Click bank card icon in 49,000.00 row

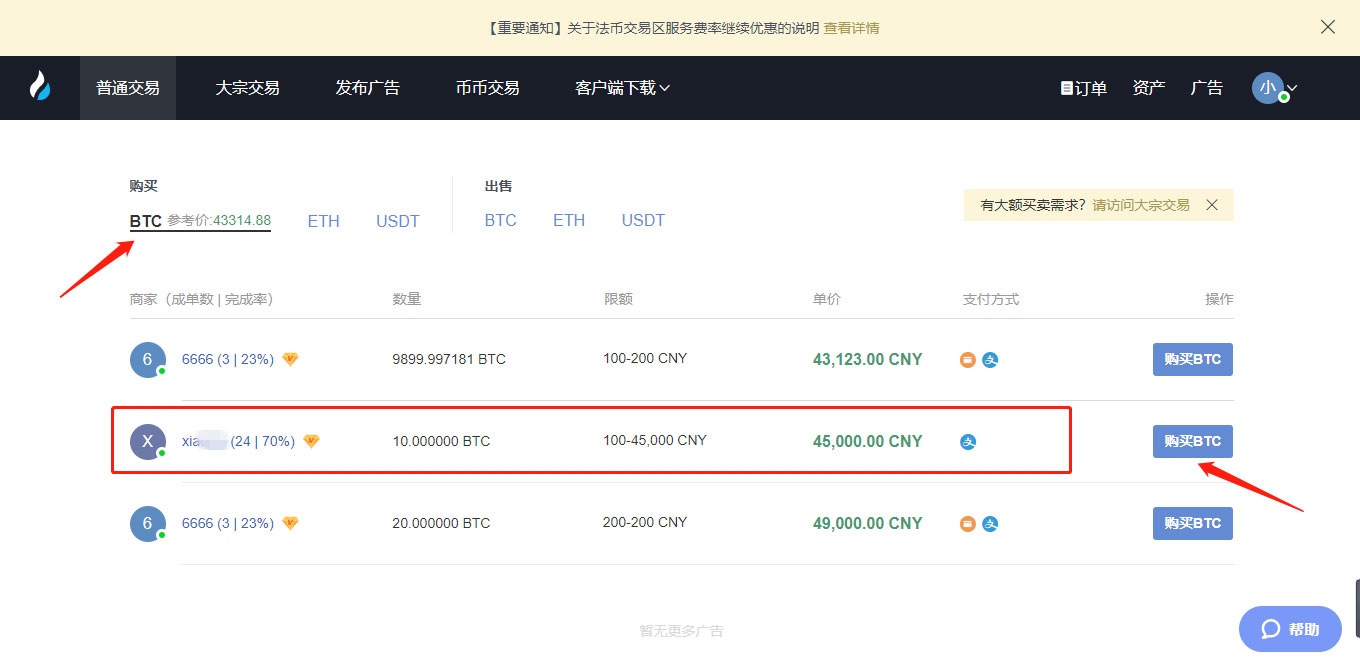tap(968, 524)
